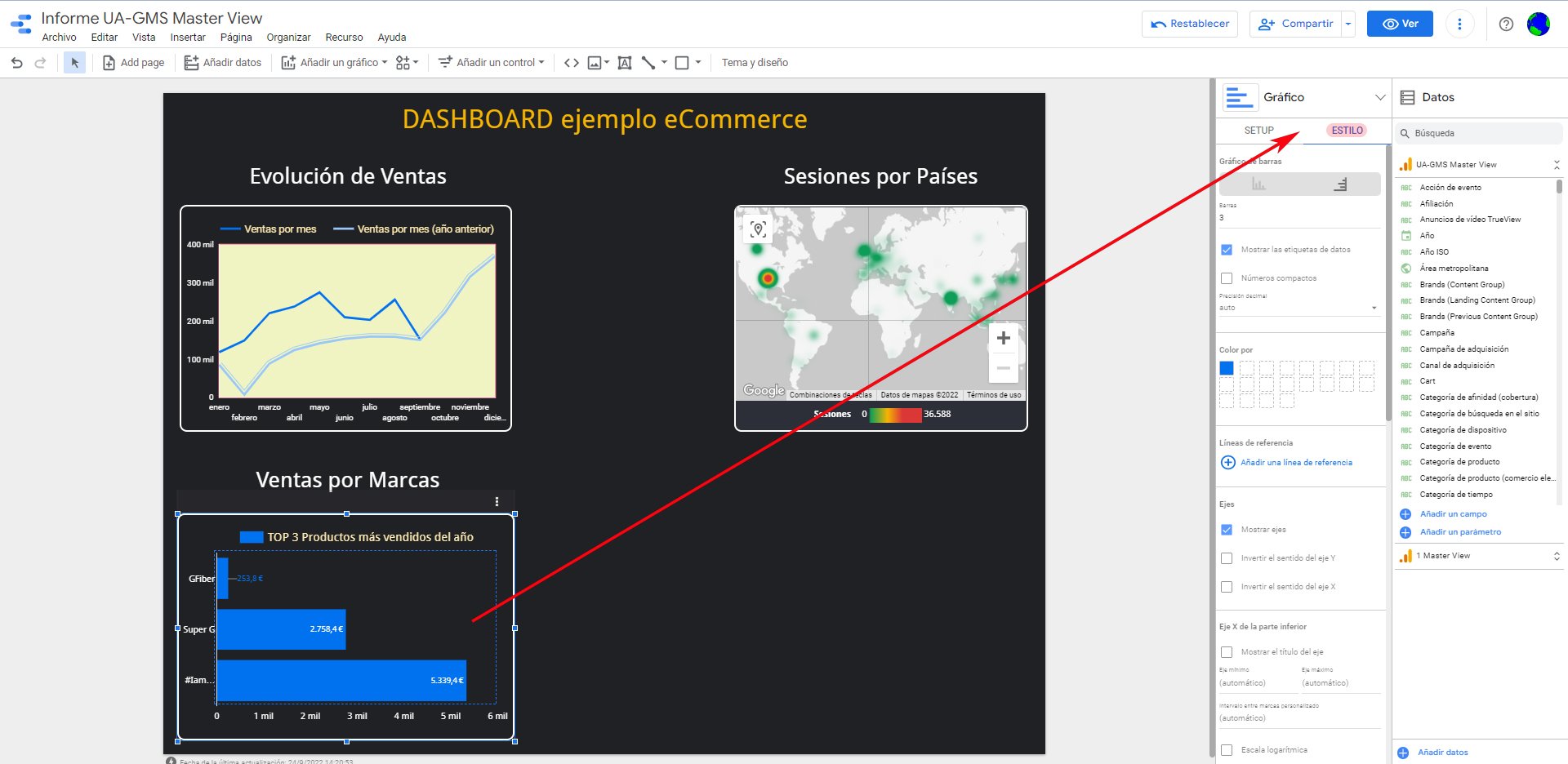
Task: Enable the Escala logarítmica checkbox
Action: tap(1227, 750)
